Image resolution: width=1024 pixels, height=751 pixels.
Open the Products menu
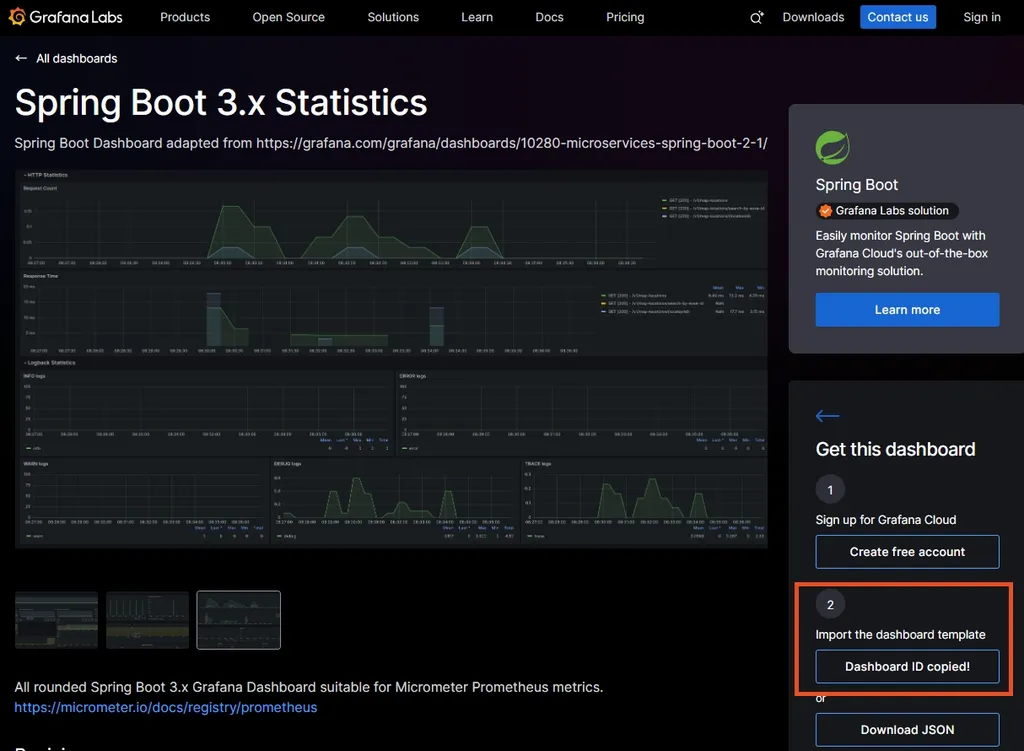point(185,17)
